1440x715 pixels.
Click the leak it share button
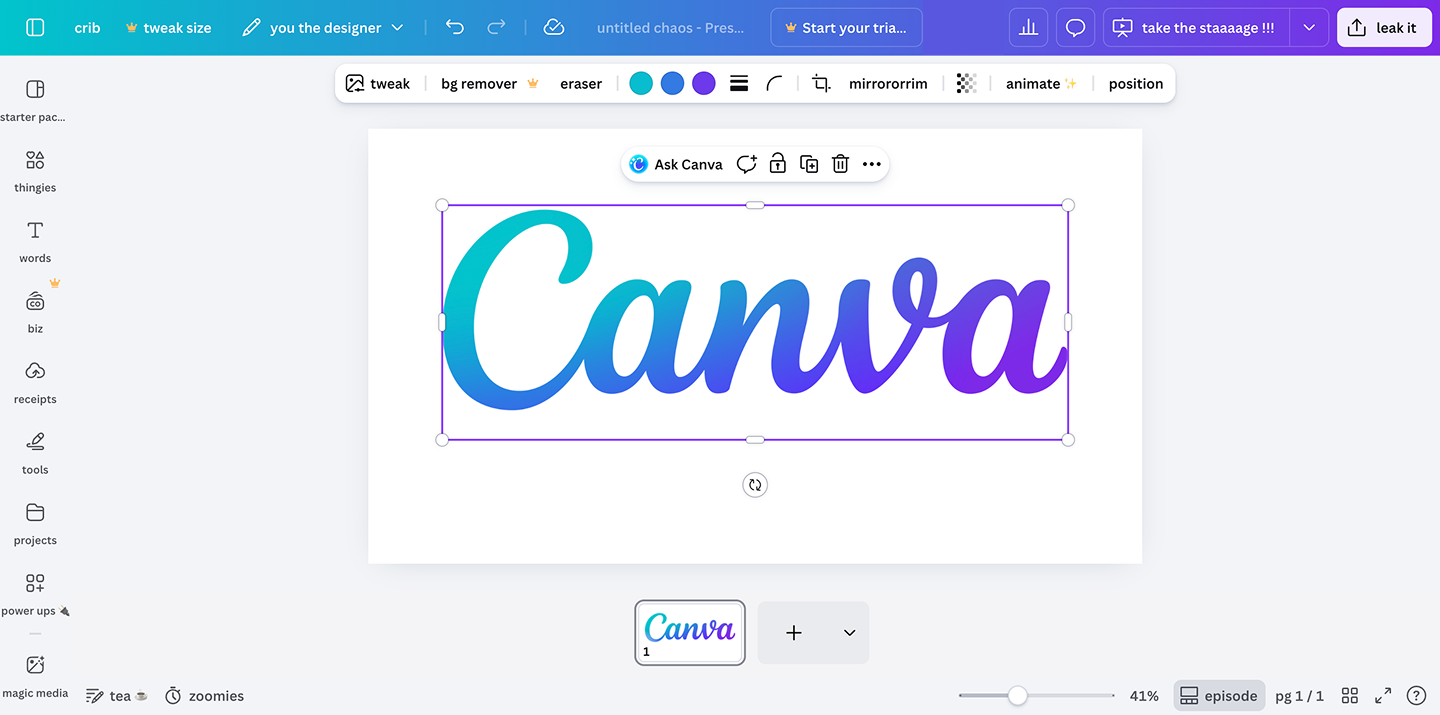[x=1384, y=28]
